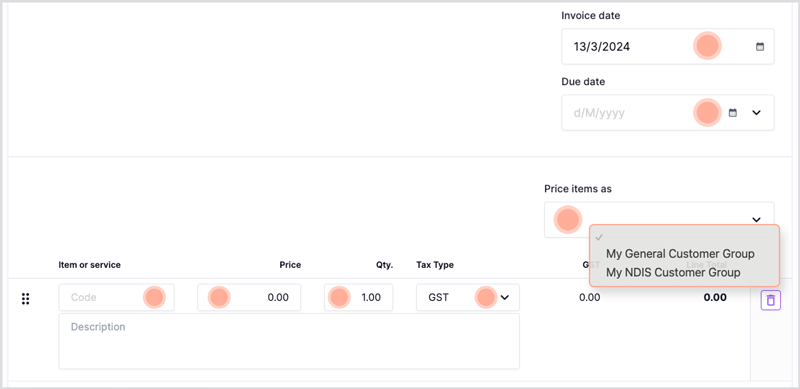Click the Item or service column header
The image size is (800, 389).
pos(89,264)
